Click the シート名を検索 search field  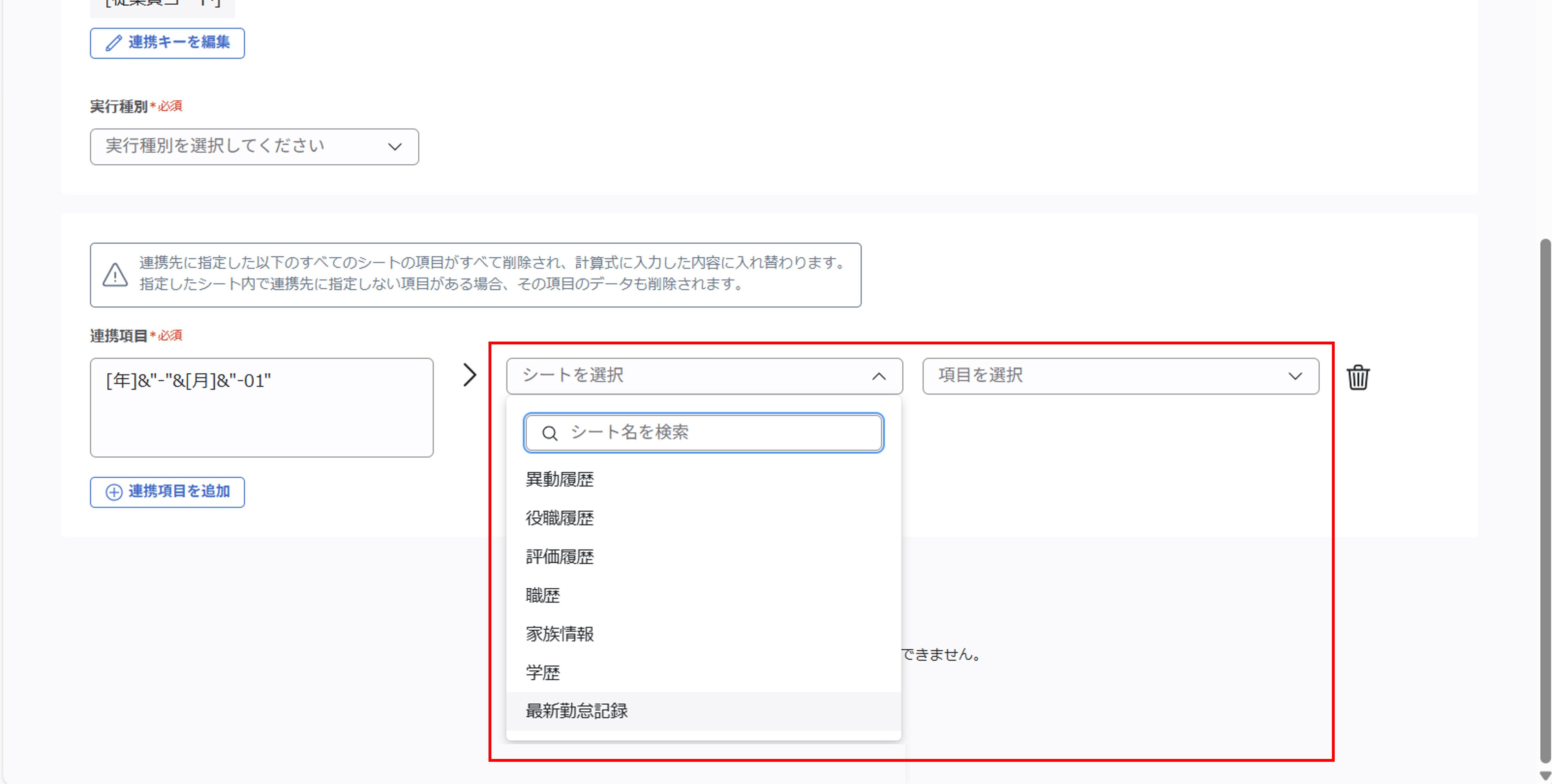702,432
